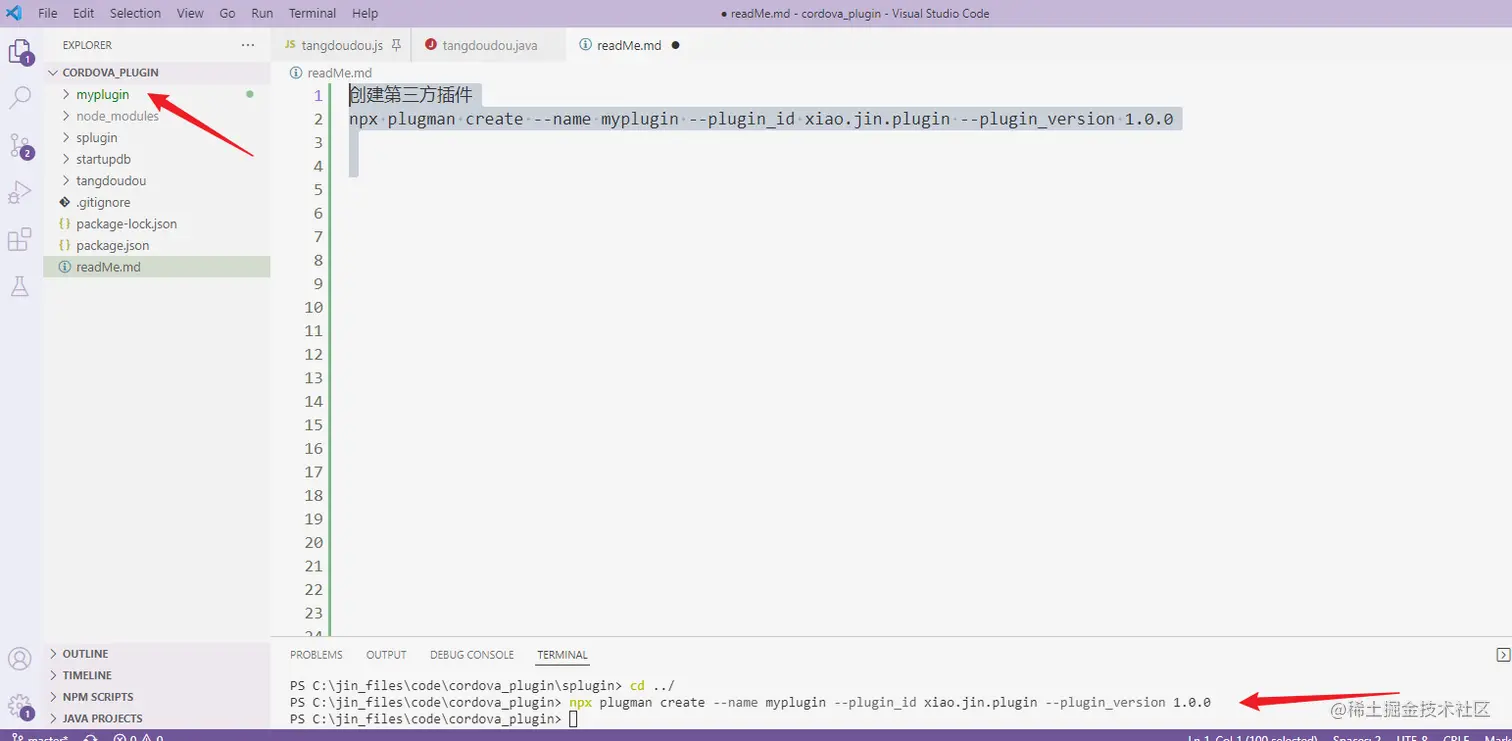Click the breadcrumb readMe.md info icon
1512x741 pixels.
point(296,73)
